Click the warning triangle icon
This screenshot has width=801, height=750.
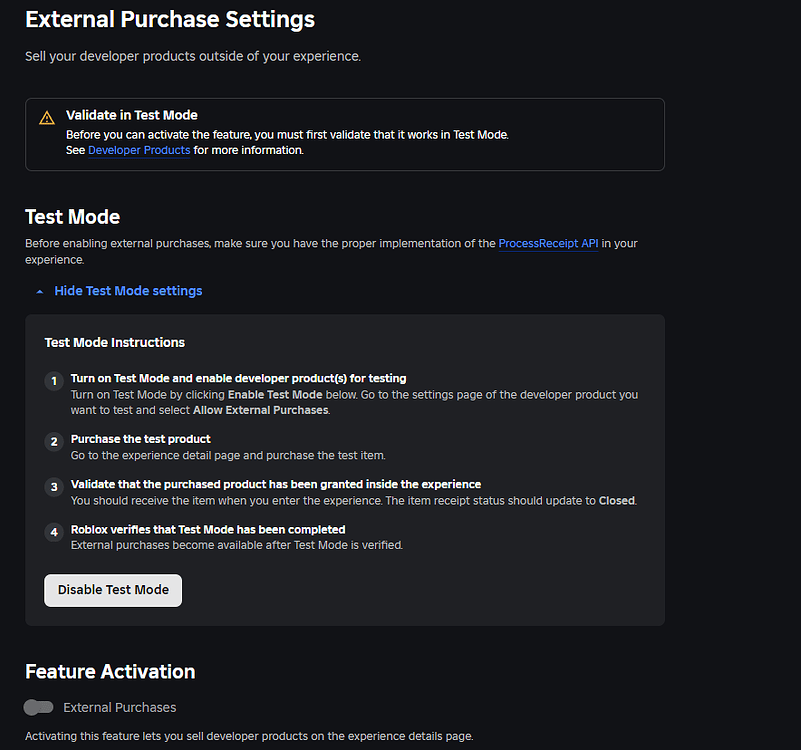[47, 118]
